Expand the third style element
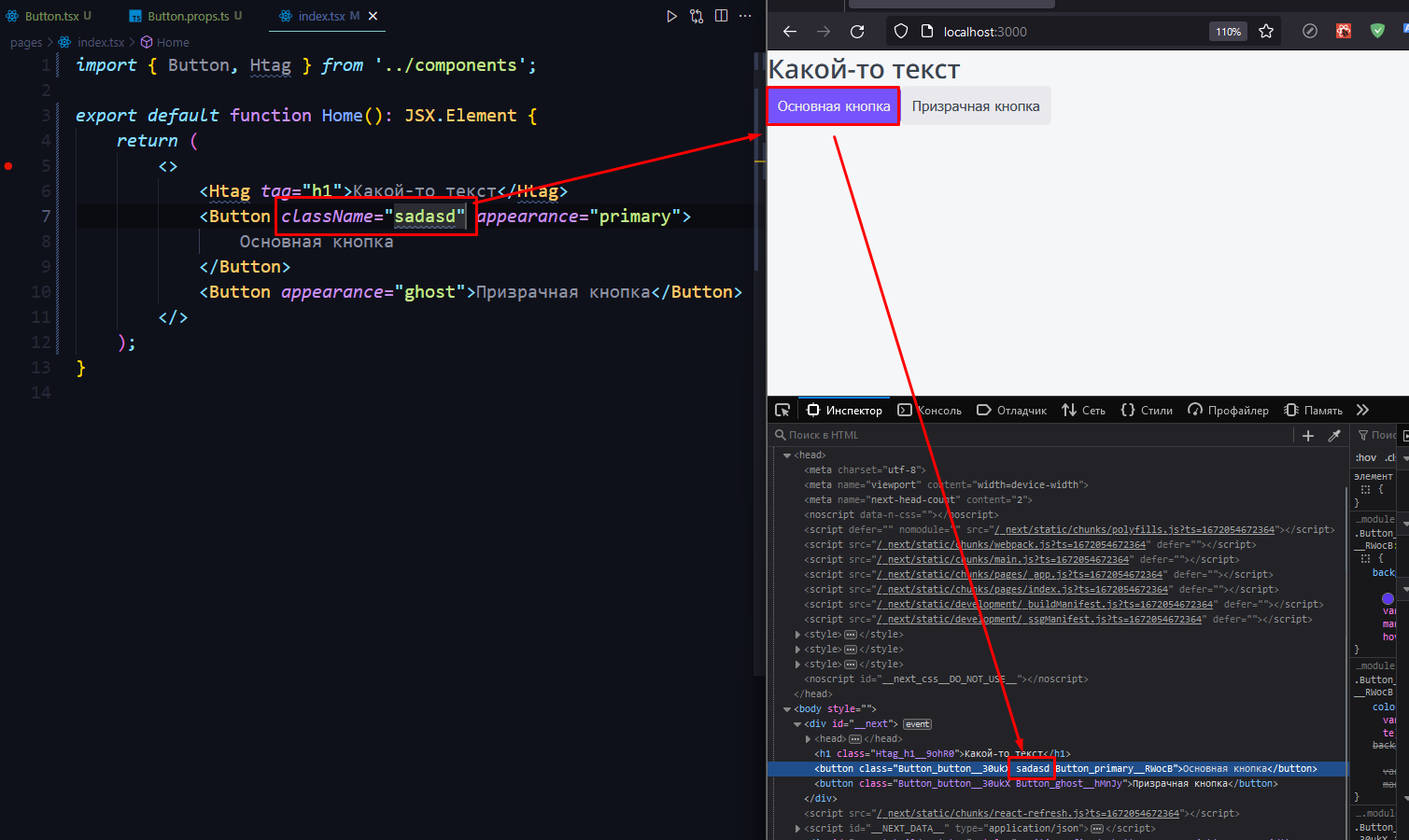The image size is (1409, 840). pos(797,665)
